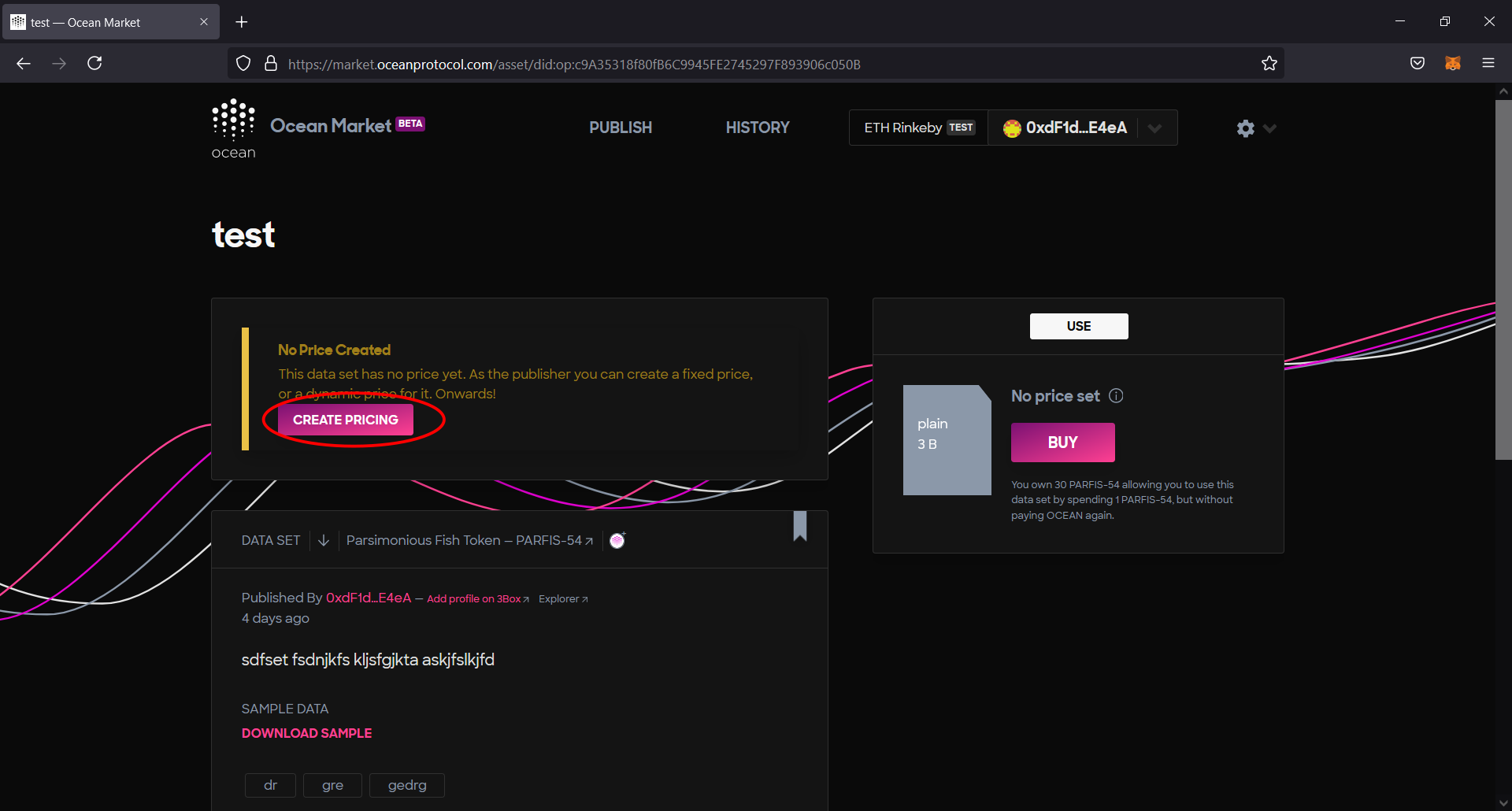Show info about No price set
This screenshot has width=1512, height=811.
(x=1116, y=396)
